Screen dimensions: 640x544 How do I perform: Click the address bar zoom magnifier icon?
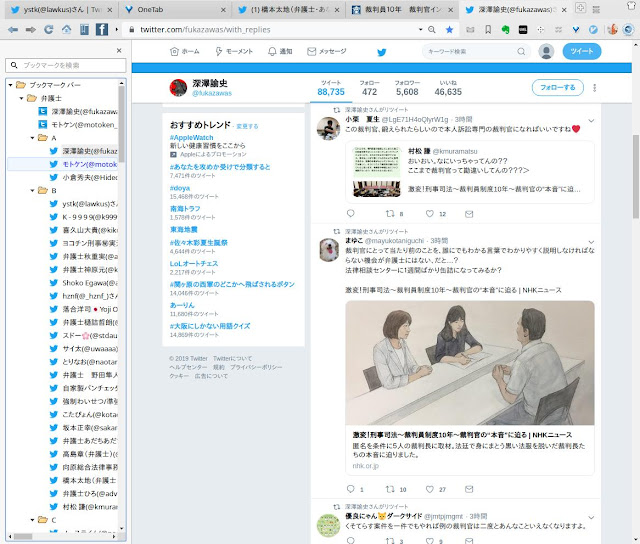(431, 29)
